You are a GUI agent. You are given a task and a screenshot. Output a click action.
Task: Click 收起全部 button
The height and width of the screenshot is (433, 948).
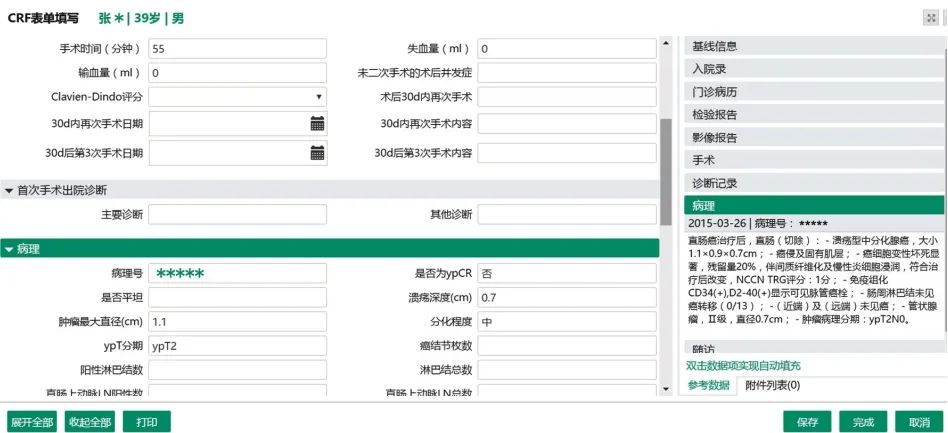89,422
